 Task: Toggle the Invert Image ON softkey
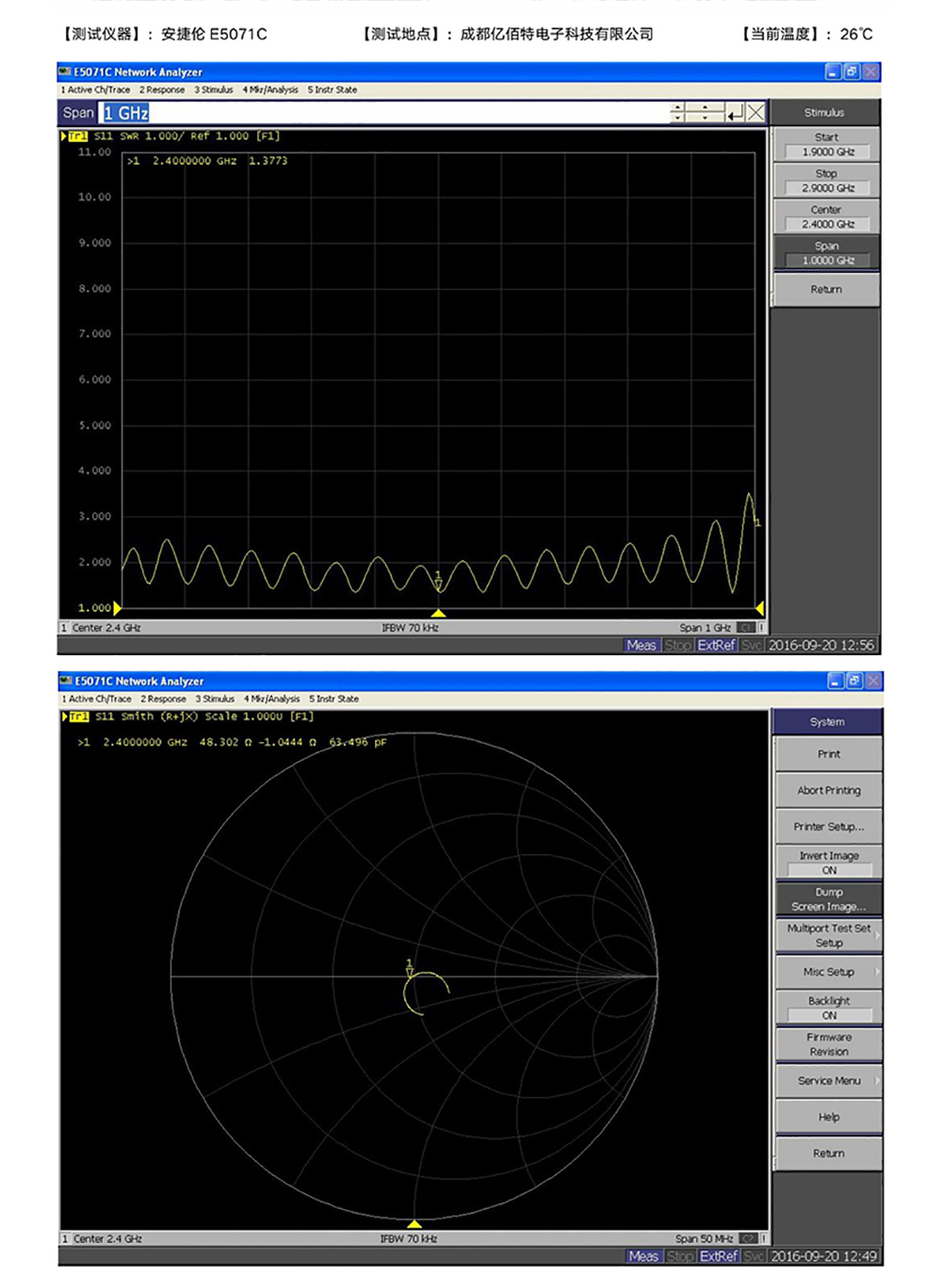[x=828, y=862]
